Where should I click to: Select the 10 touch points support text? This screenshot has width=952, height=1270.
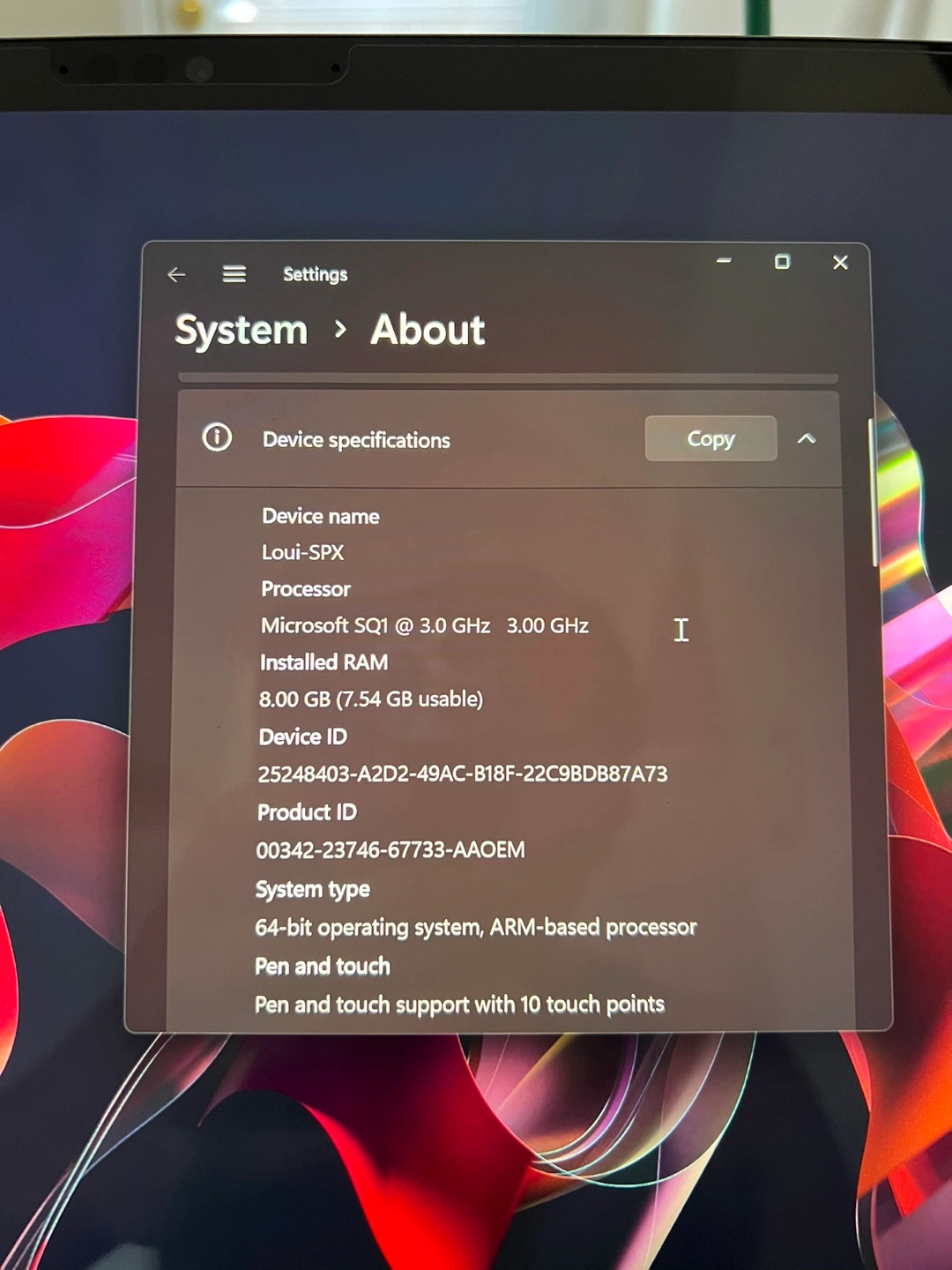pos(459,1005)
